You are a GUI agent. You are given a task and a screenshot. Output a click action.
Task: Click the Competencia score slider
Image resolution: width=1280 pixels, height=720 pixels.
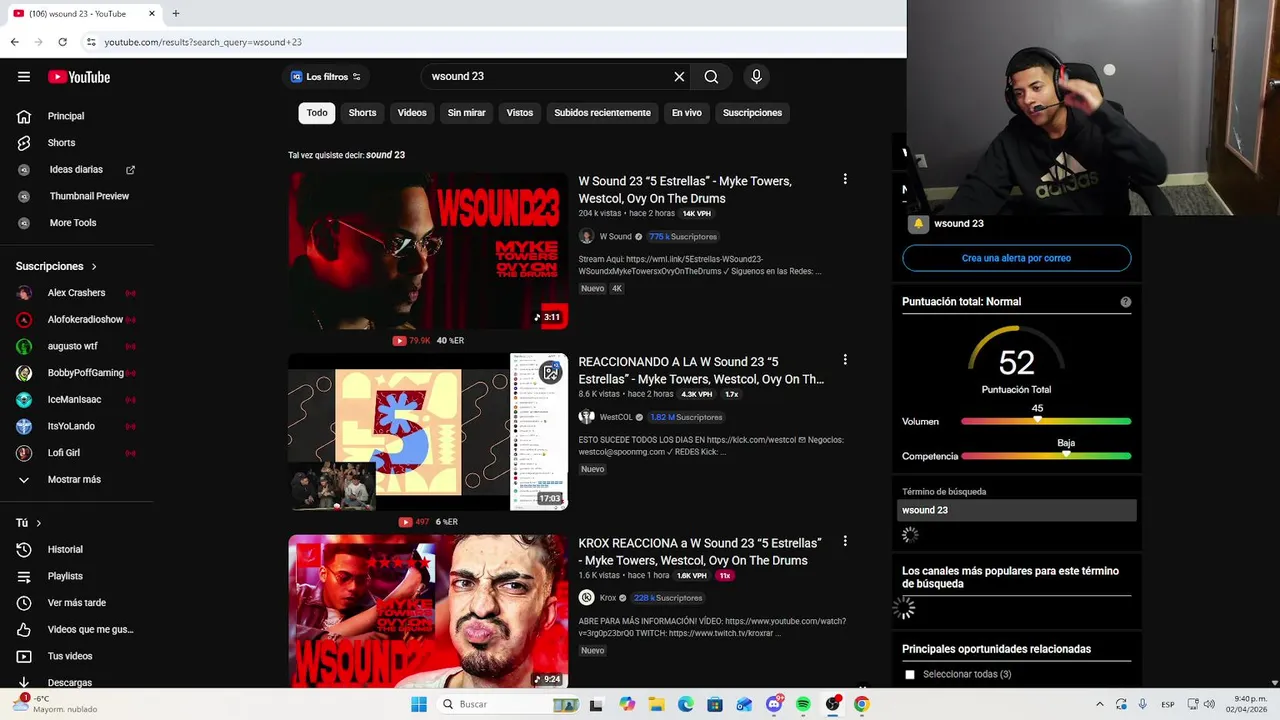coord(1046,456)
